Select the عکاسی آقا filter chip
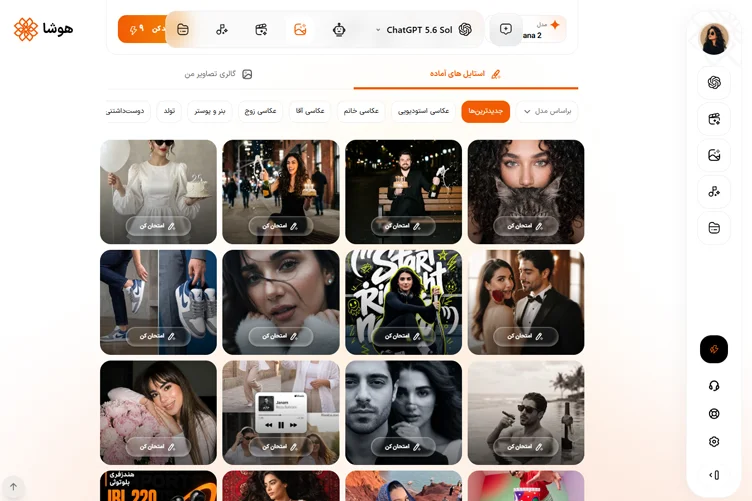Screen dimensions: 752x501 tap(310, 111)
